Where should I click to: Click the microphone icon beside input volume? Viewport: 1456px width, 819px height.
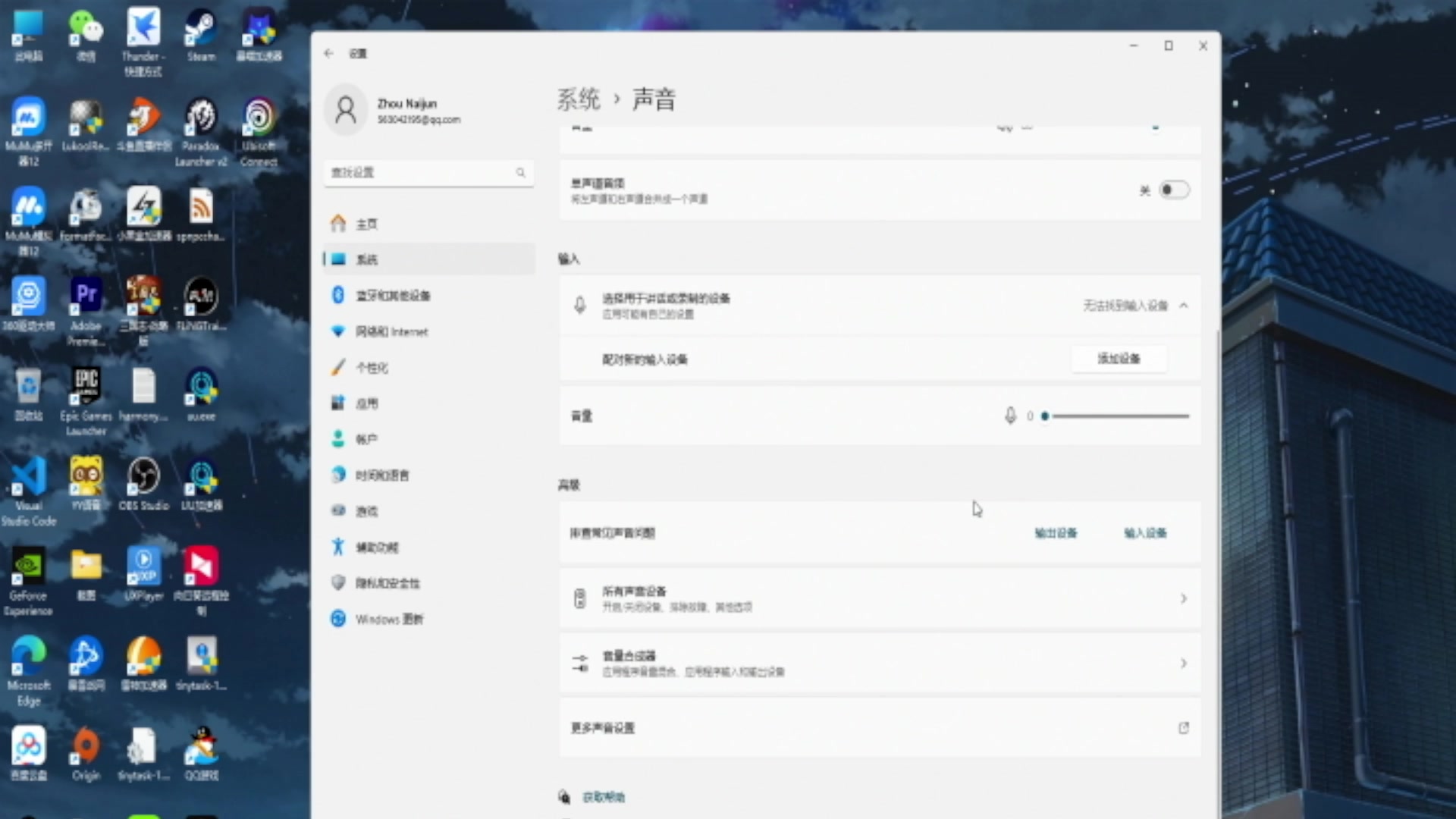click(1010, 416)
